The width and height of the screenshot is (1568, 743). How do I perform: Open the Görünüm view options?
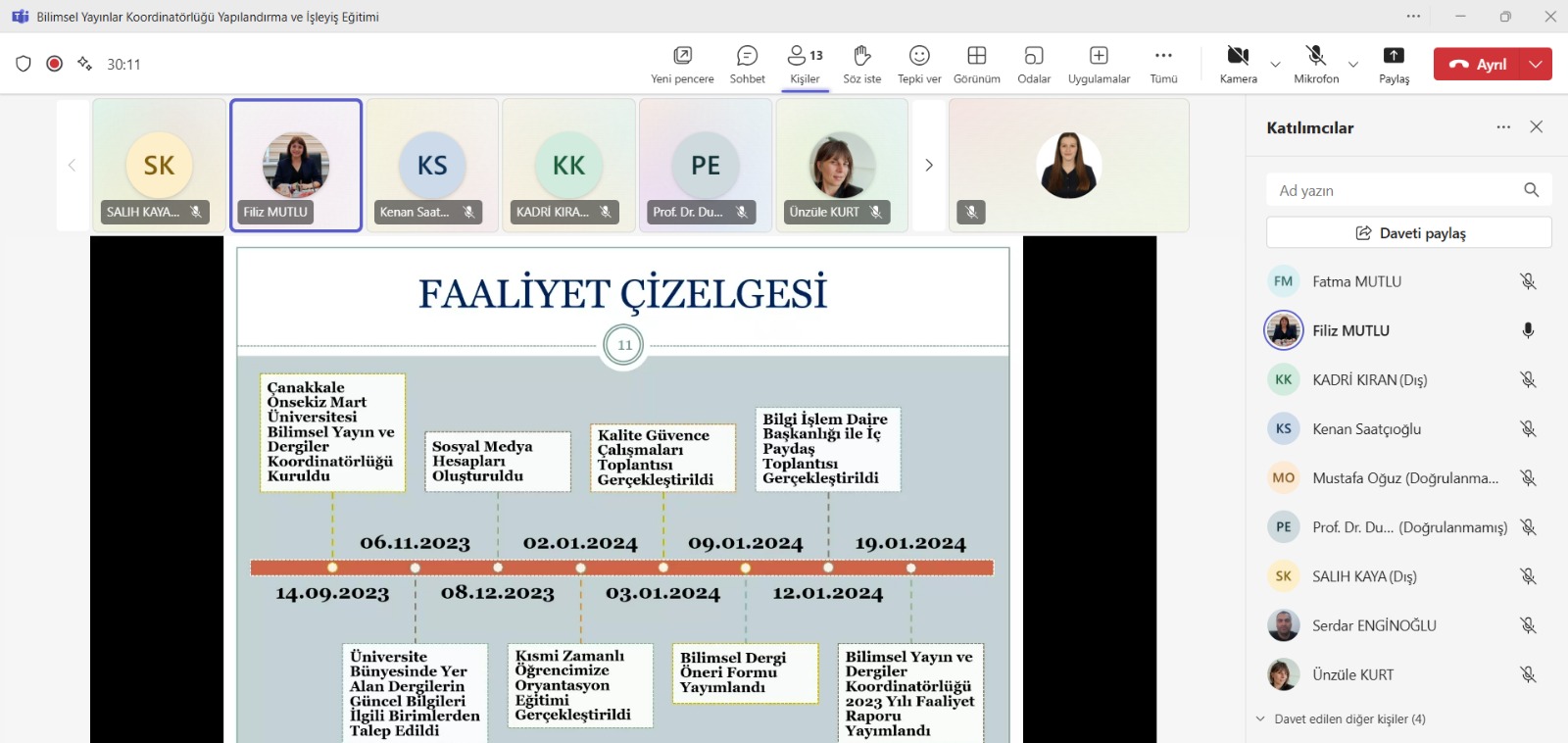click(x=976, y=64)
